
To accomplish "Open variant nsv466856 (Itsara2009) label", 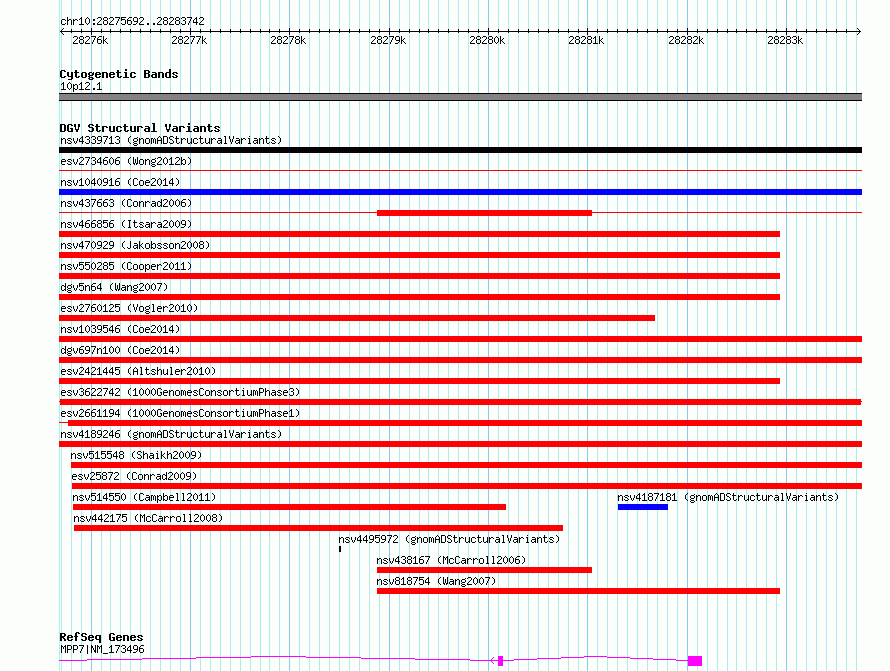I will (x=126, y=224).
